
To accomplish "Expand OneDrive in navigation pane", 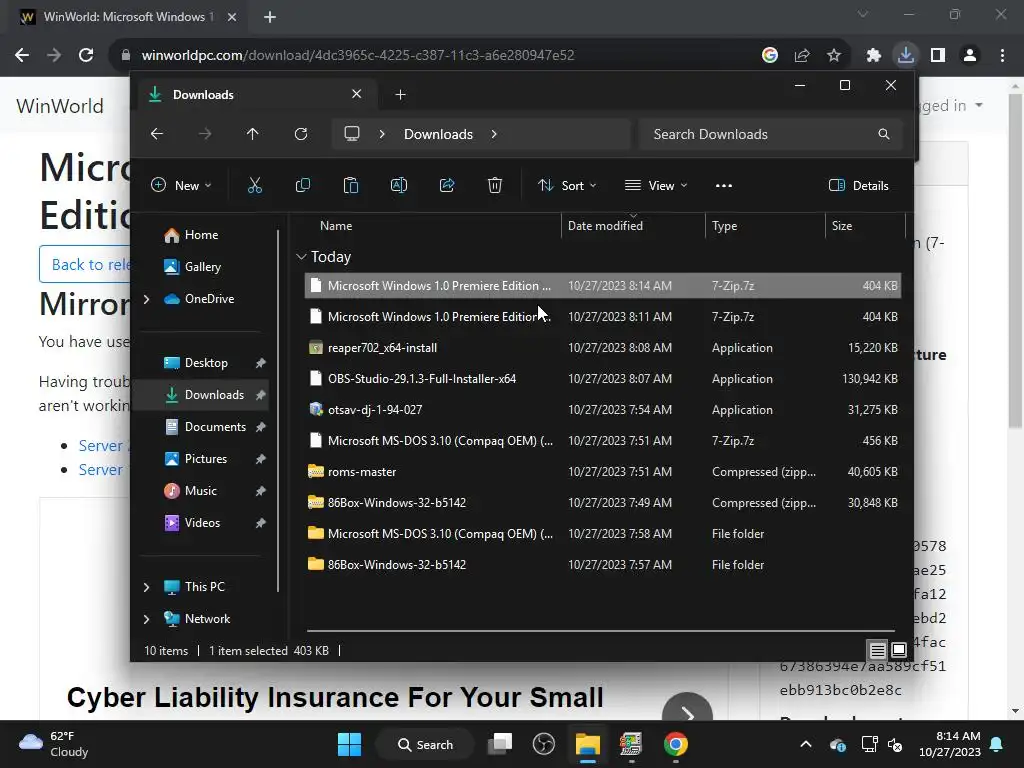I will point(146,299).
